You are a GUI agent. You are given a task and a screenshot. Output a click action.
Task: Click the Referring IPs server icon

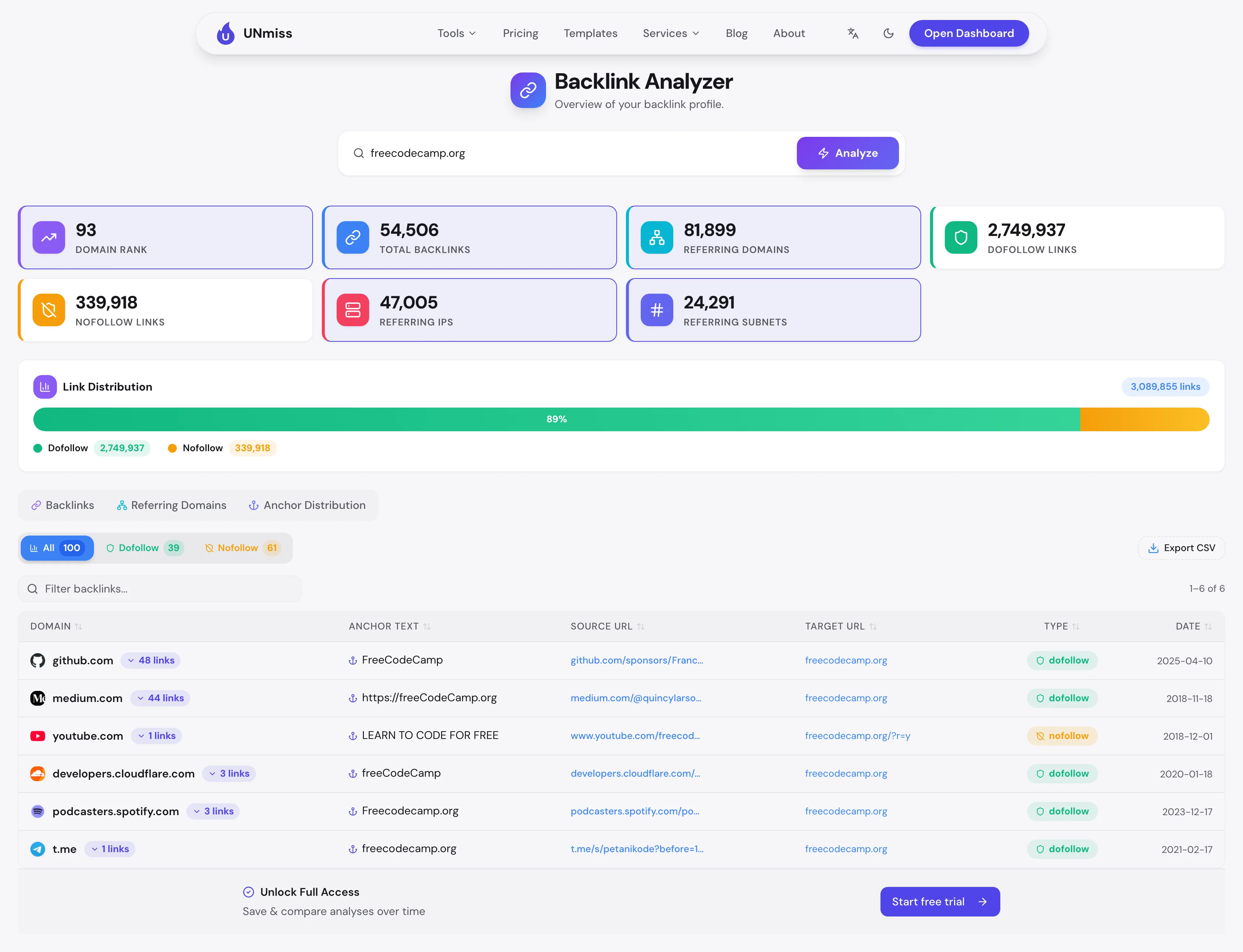[x=353, y=310]
